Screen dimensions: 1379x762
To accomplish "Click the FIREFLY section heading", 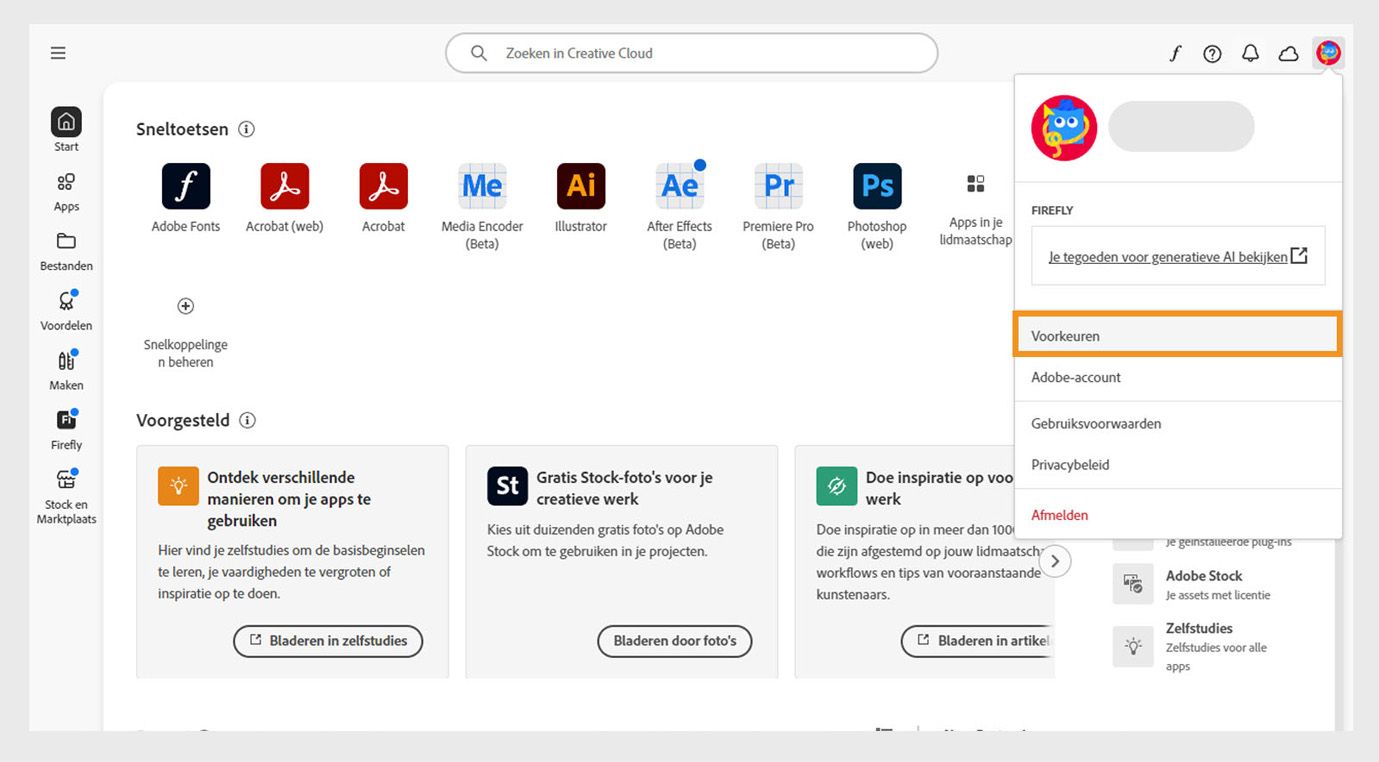I will tap(1052, 210).
